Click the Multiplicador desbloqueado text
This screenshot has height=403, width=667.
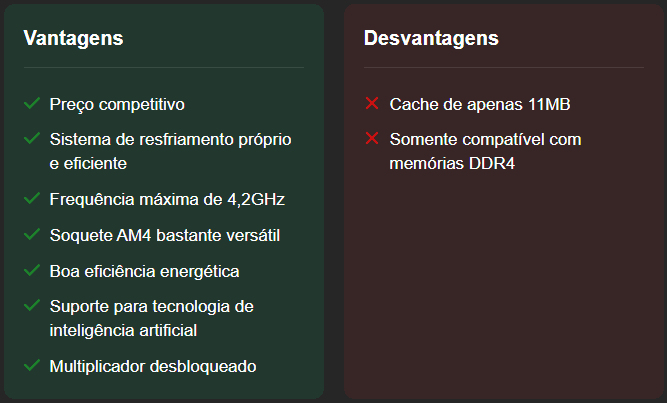coord(153,367)
